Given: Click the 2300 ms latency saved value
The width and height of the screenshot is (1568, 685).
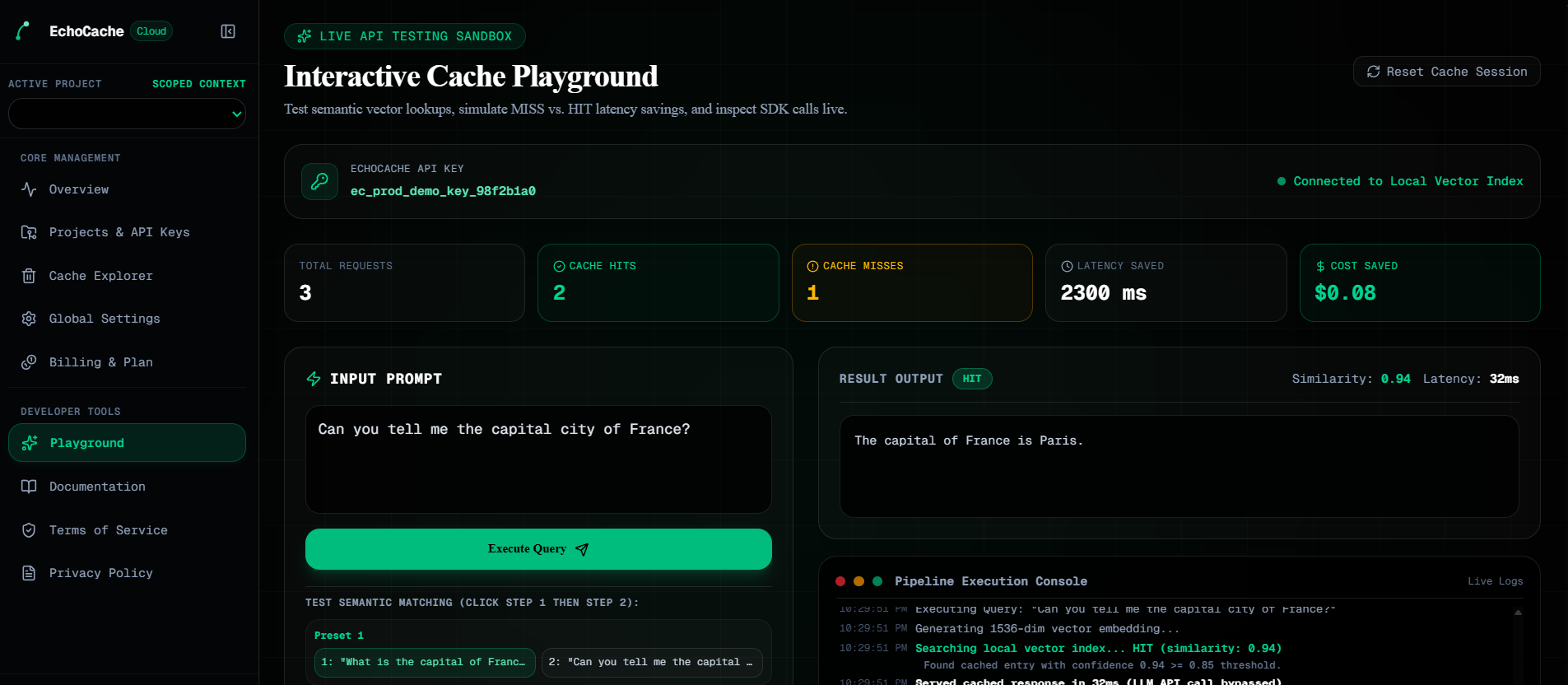Looking at the screenshot, I should tap(1103, 293).
